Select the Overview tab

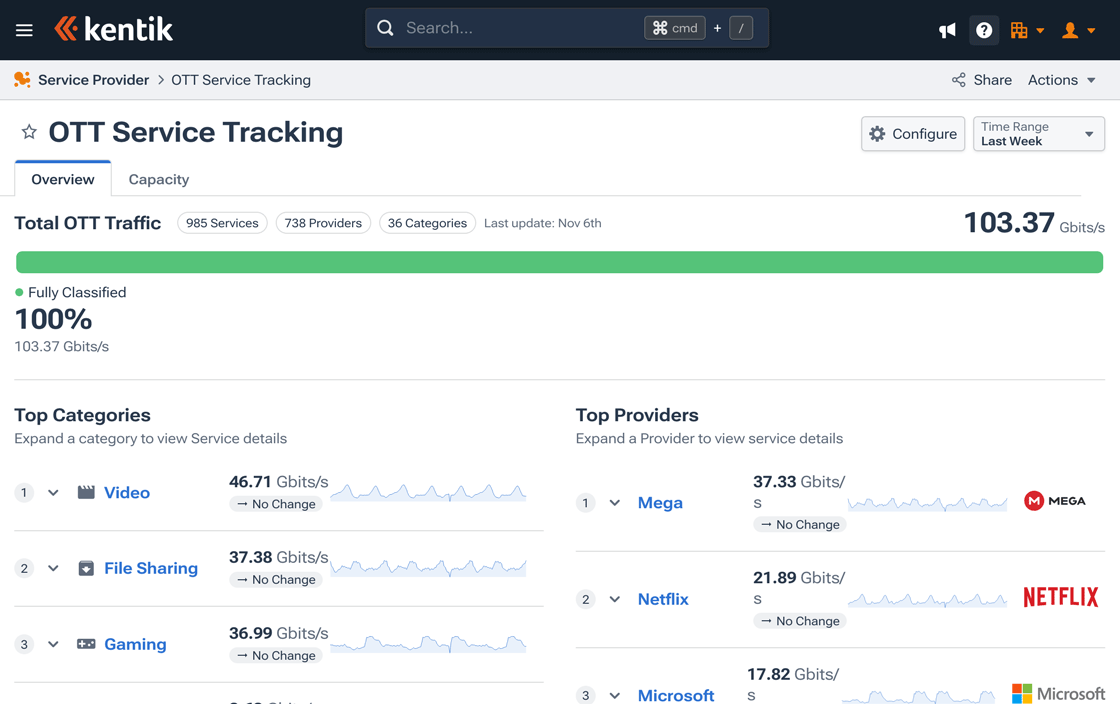pos(62,179)
